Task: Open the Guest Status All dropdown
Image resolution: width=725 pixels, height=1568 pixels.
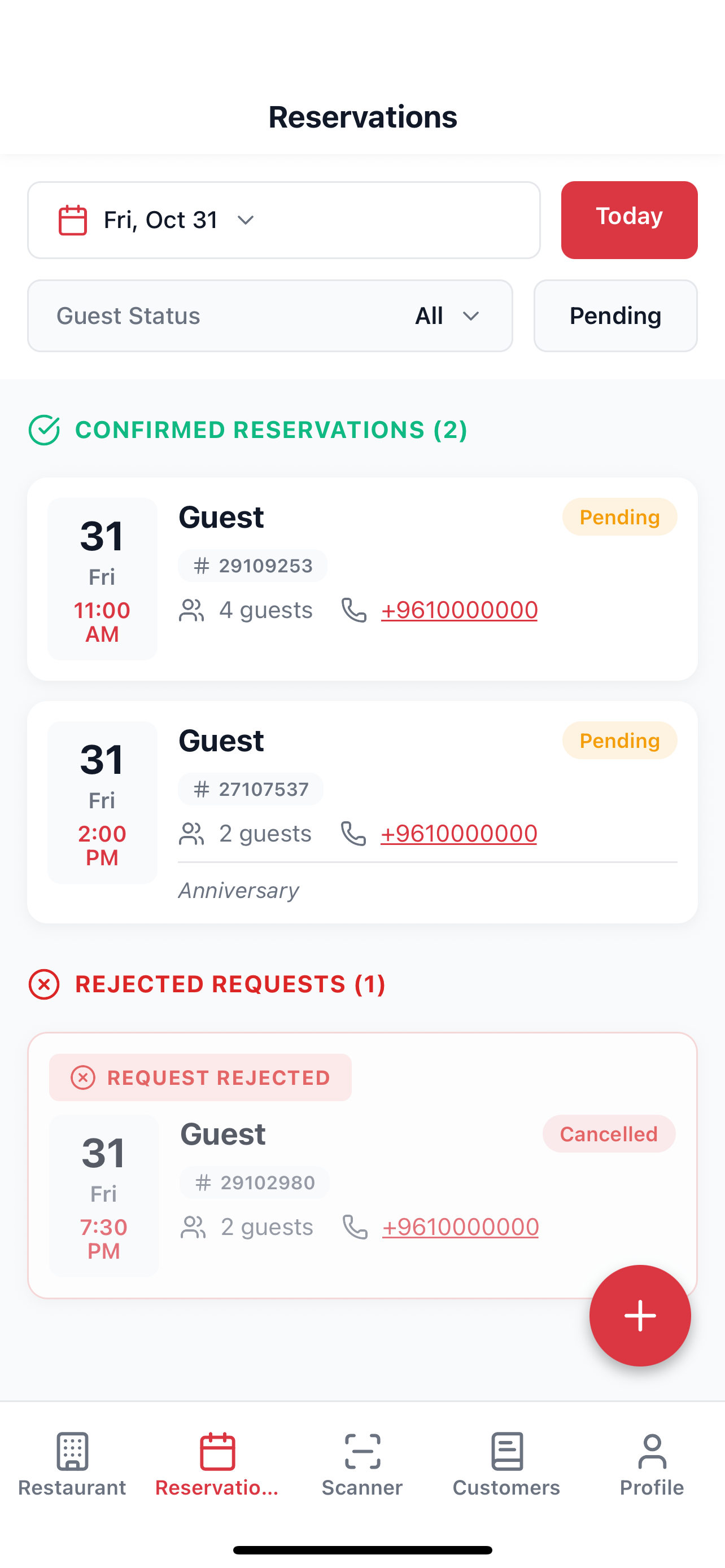Action: 270,316
